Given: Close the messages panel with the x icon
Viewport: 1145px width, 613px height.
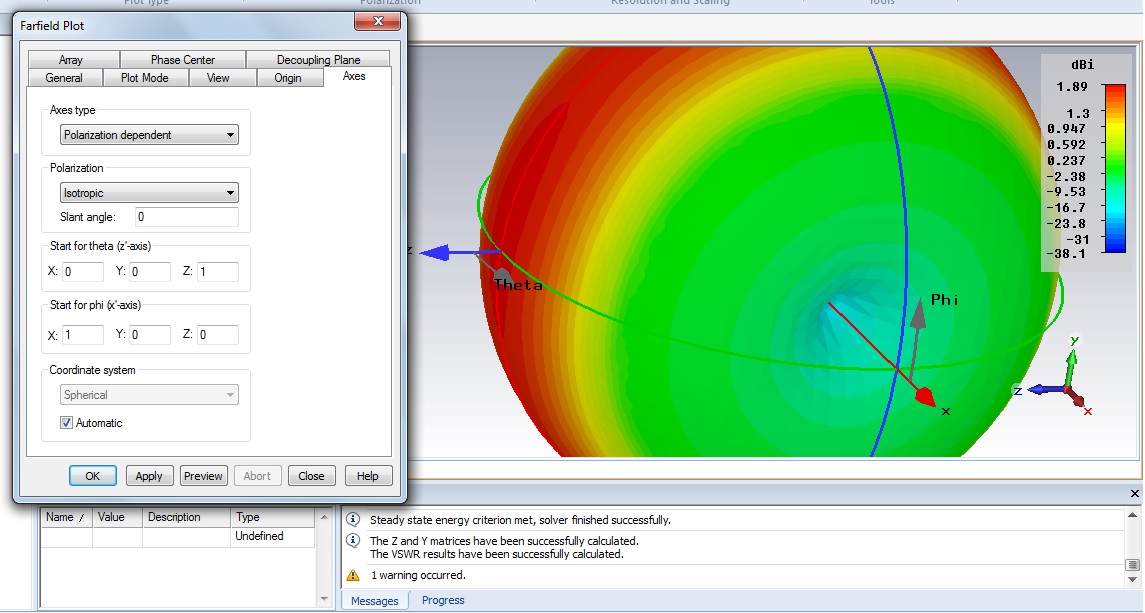Looking at the screenshot, I should 1134,494.
